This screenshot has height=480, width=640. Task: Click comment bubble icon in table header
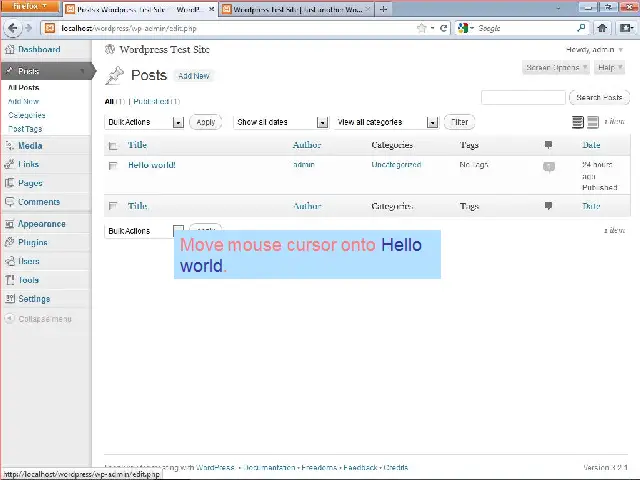[x=549, y=144]
